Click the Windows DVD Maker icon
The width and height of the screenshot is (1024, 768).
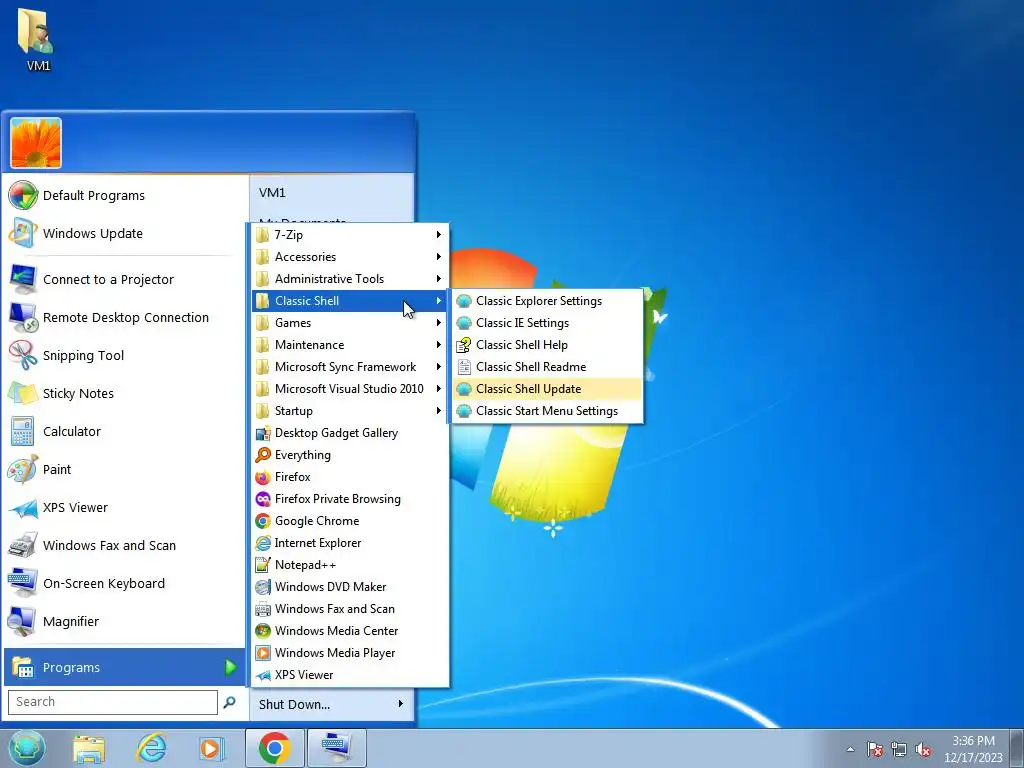(263, 587)
